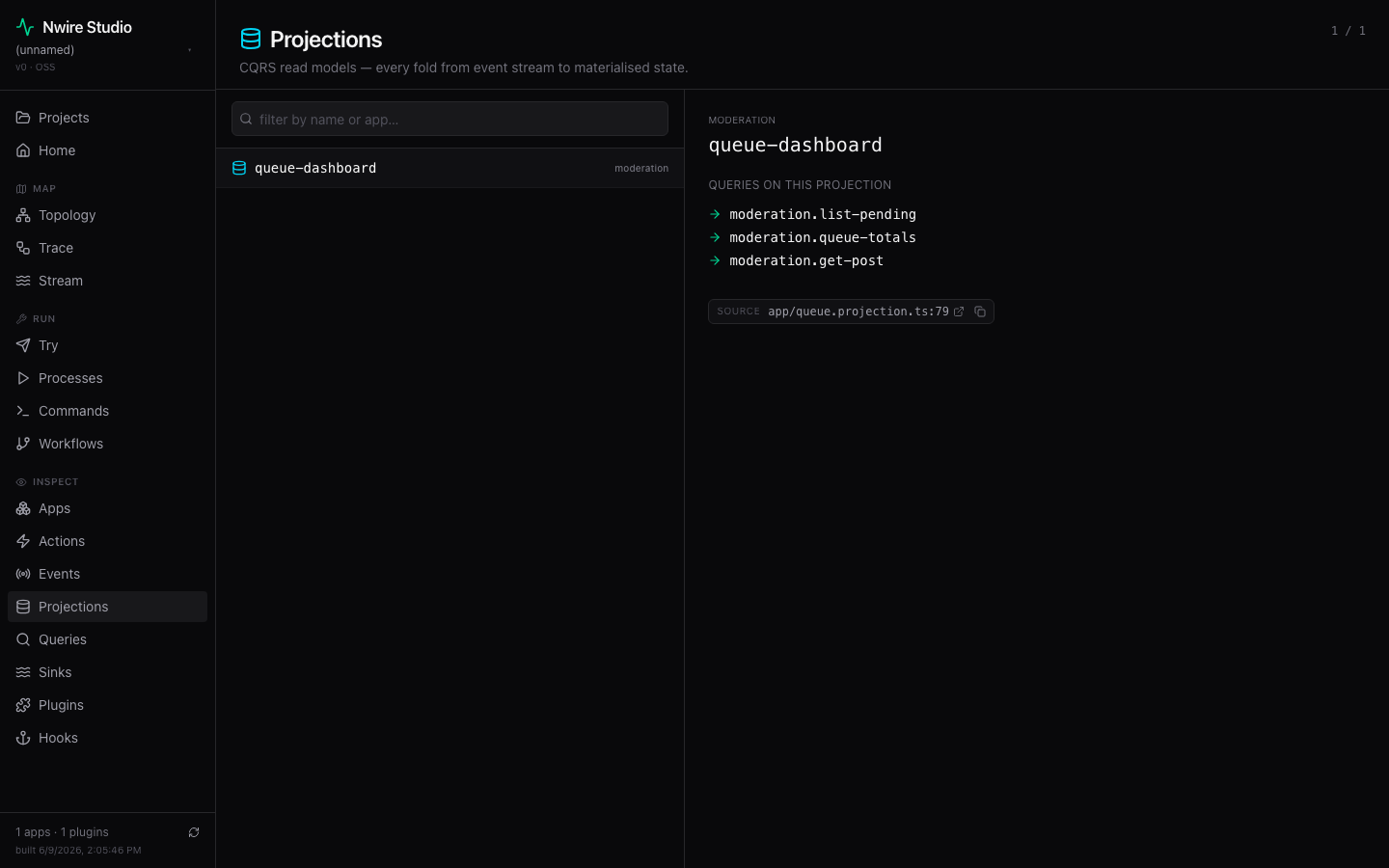
Task: Click the queue-dashboard row database icon
Action: [239, 168]
